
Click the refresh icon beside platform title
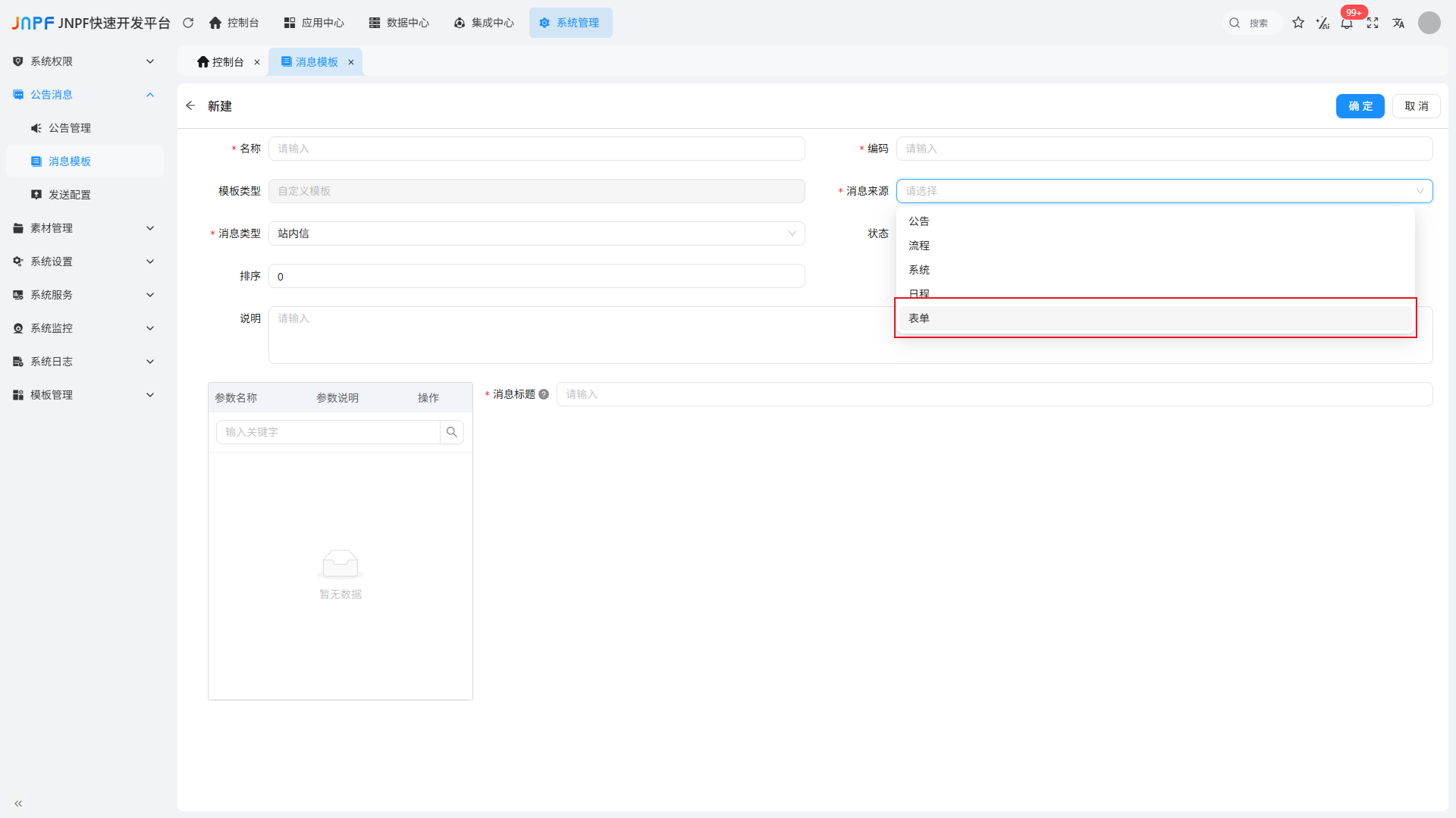(x=188, y=23)
